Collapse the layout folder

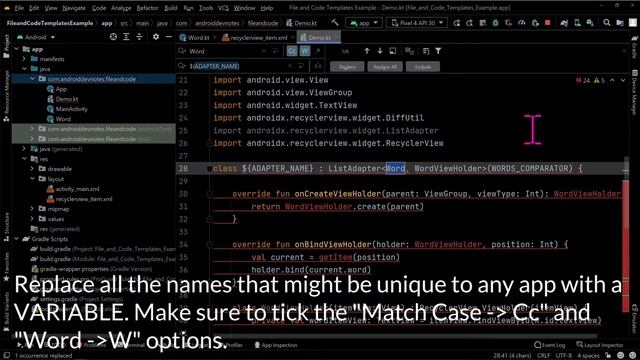click(32, 179)
